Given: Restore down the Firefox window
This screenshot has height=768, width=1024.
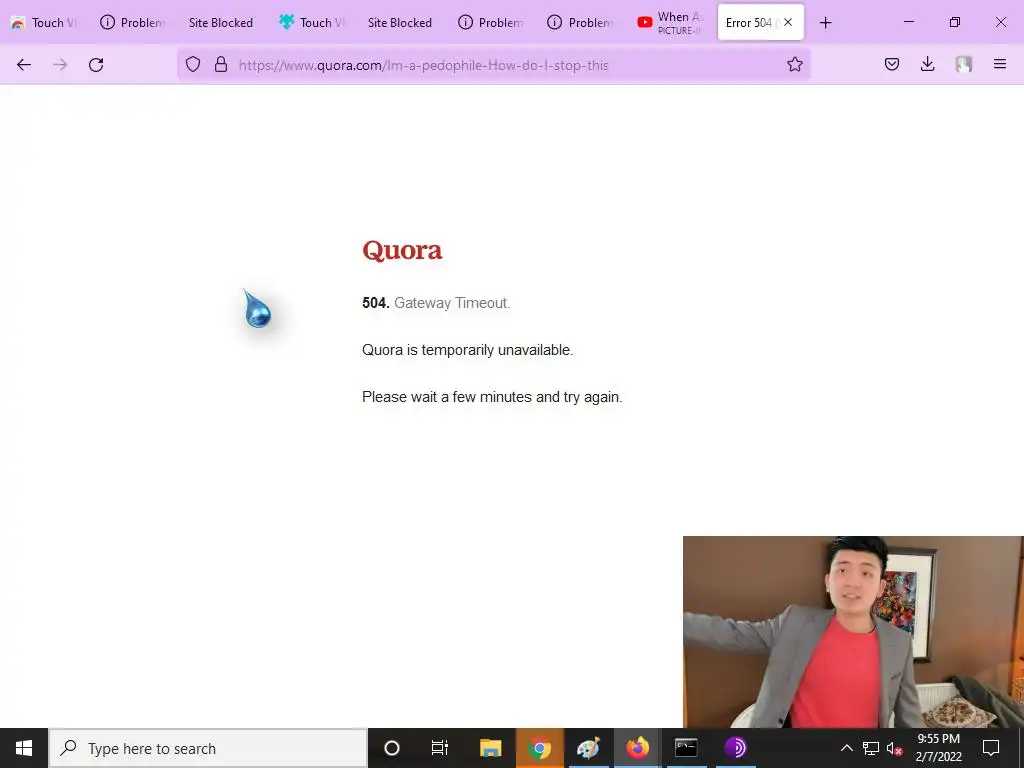Looking at the screenshot, I should (x=955, y=22).
